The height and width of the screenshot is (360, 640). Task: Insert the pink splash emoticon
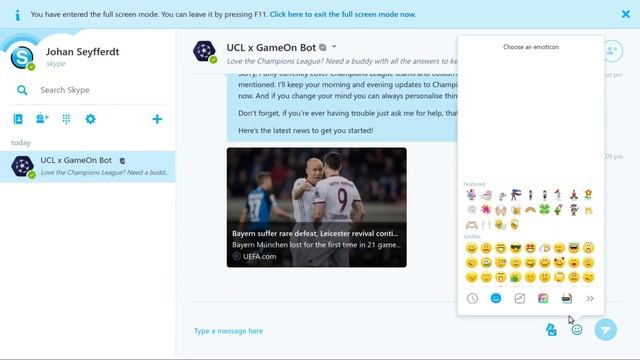pos(486,210)
